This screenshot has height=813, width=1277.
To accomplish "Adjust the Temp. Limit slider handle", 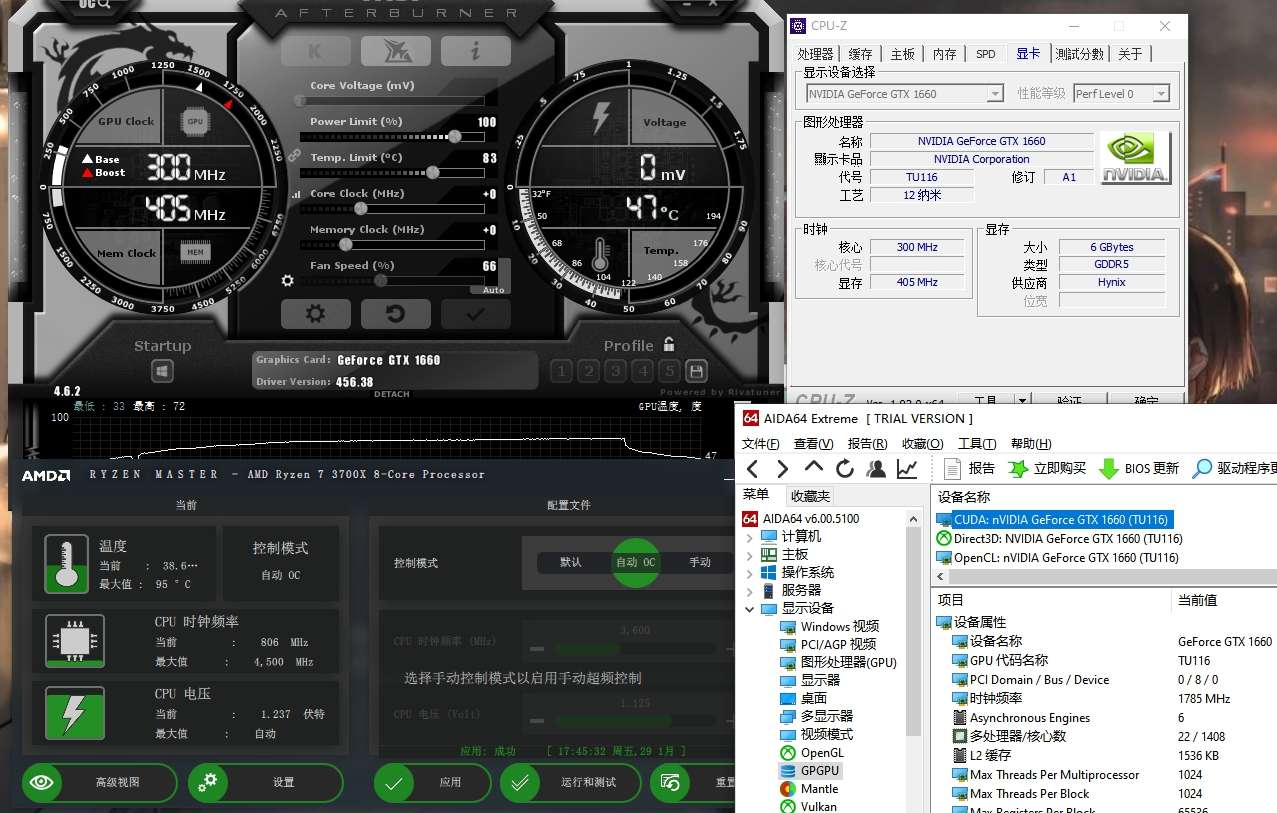I will (432, 172).
